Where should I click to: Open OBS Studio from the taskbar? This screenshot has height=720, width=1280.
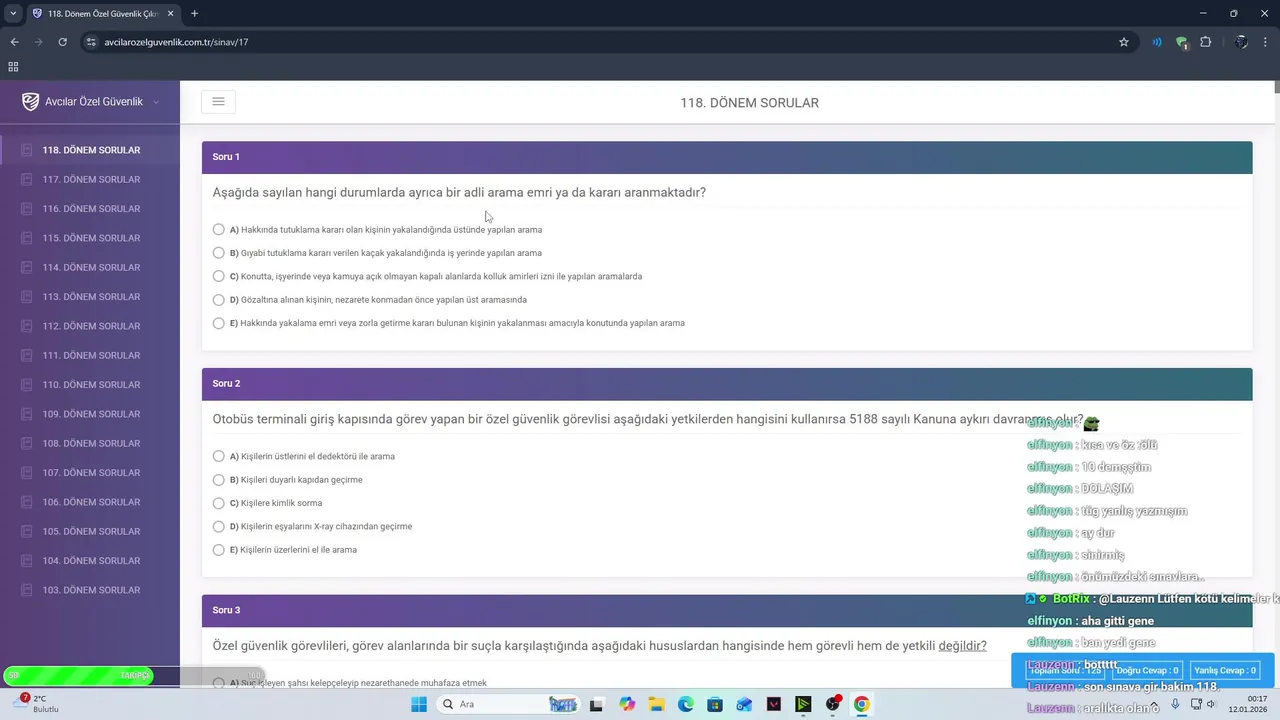click(x=833, y=704)
